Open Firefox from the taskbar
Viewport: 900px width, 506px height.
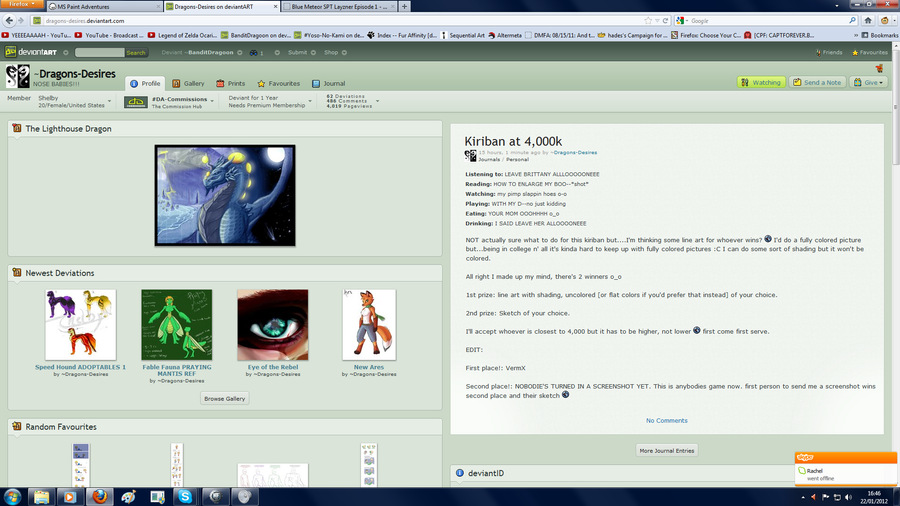click(x=100, y=496)
